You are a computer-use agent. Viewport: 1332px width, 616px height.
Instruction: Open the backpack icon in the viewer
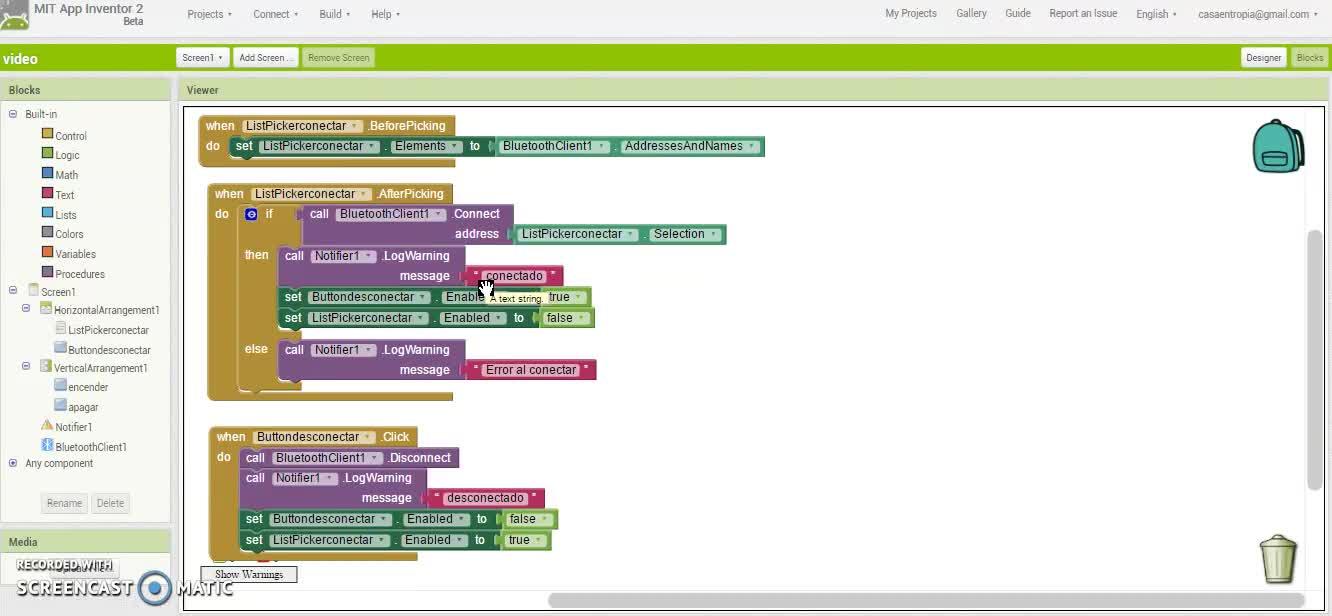1278,147
